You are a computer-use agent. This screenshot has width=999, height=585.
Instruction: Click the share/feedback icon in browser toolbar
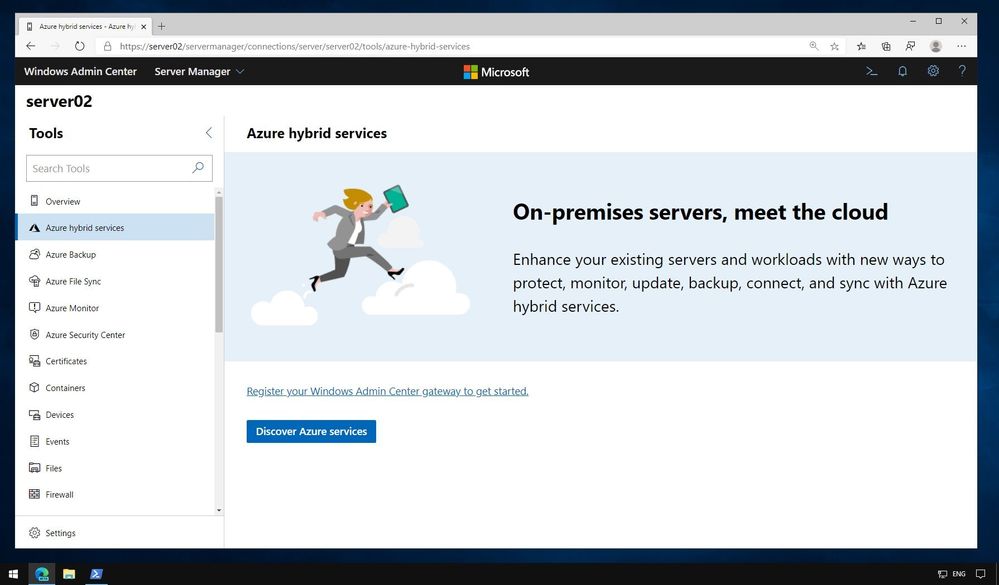(910, 46)
